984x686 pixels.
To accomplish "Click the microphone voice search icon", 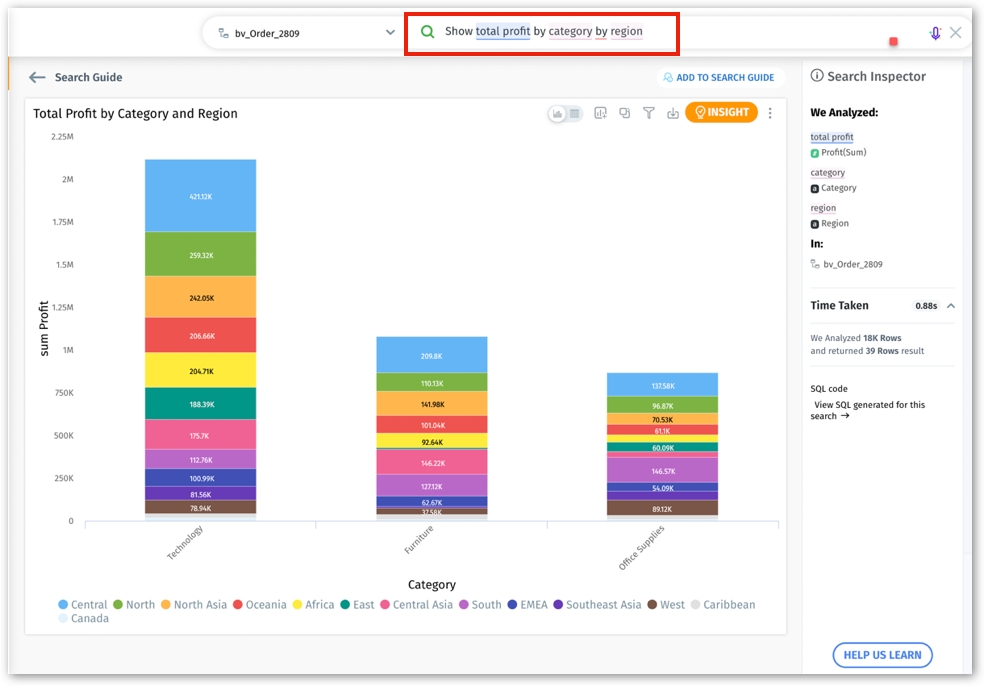I will tap(935, 33).
